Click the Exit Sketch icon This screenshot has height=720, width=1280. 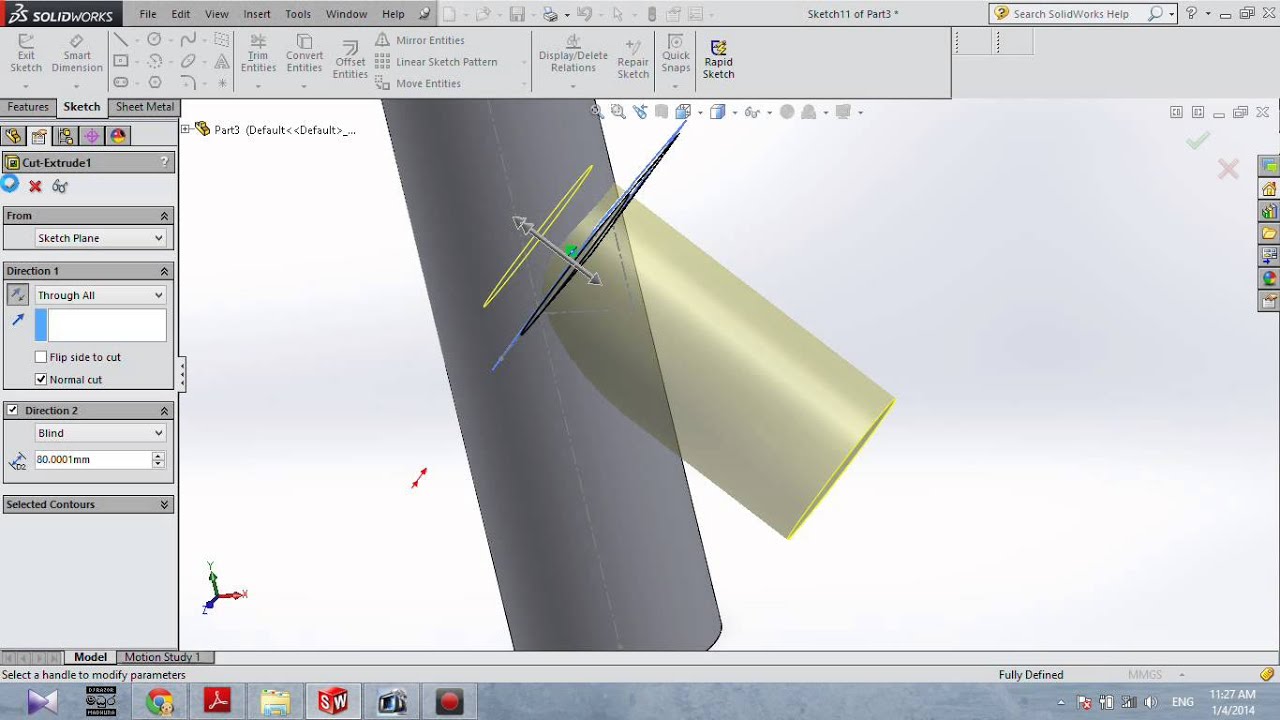point(26,54)
